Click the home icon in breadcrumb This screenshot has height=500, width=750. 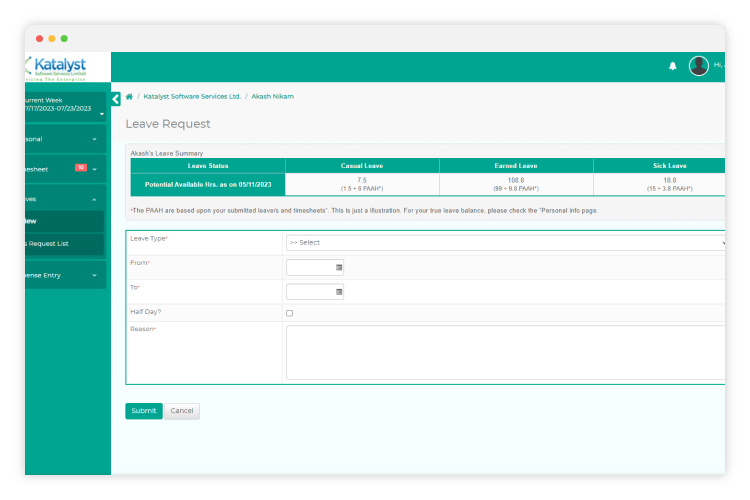[x=129, y=97]
